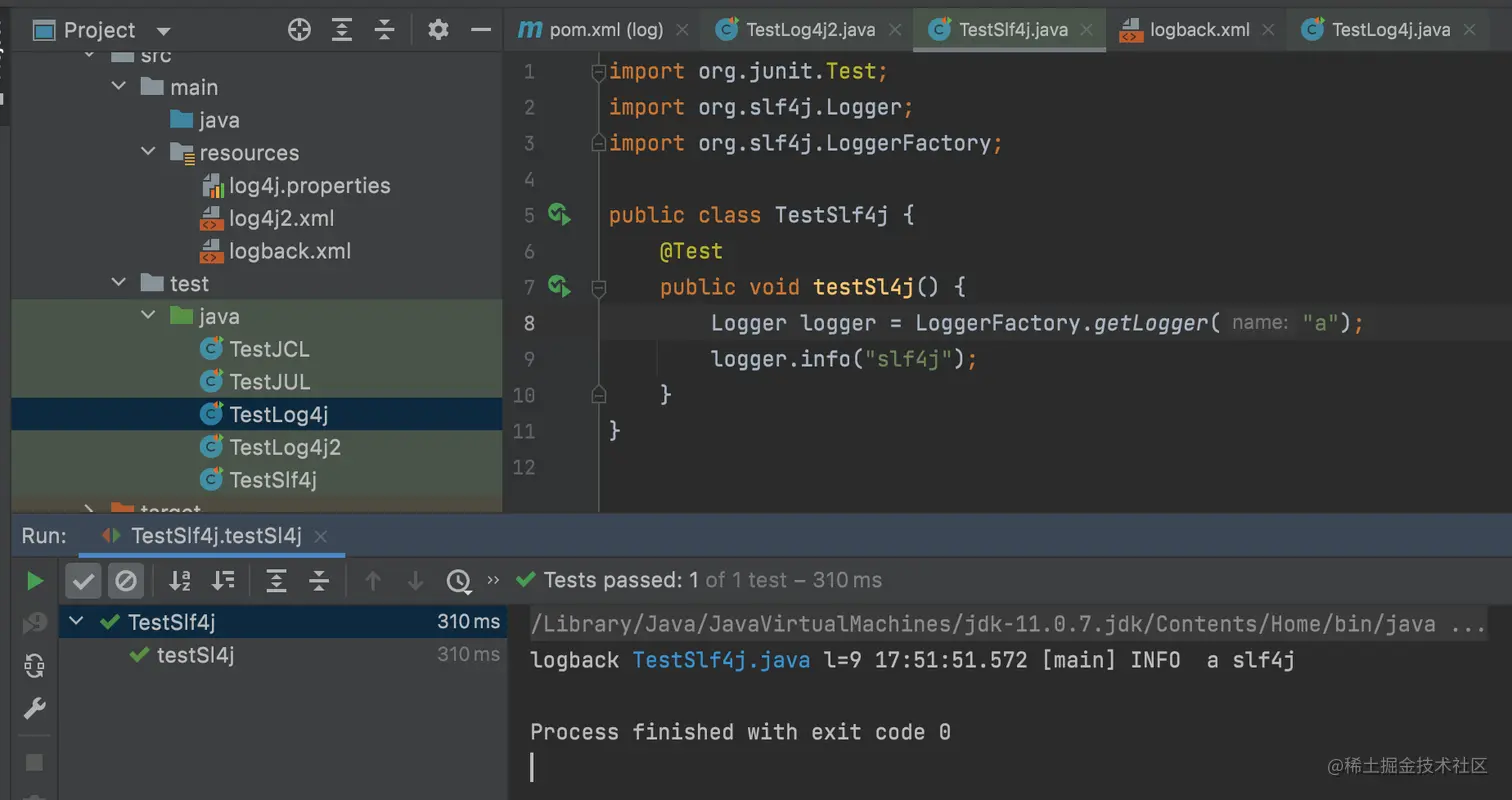1512x800 pixels.
Task: Close the logback.xml tab
Action: 1268,30
